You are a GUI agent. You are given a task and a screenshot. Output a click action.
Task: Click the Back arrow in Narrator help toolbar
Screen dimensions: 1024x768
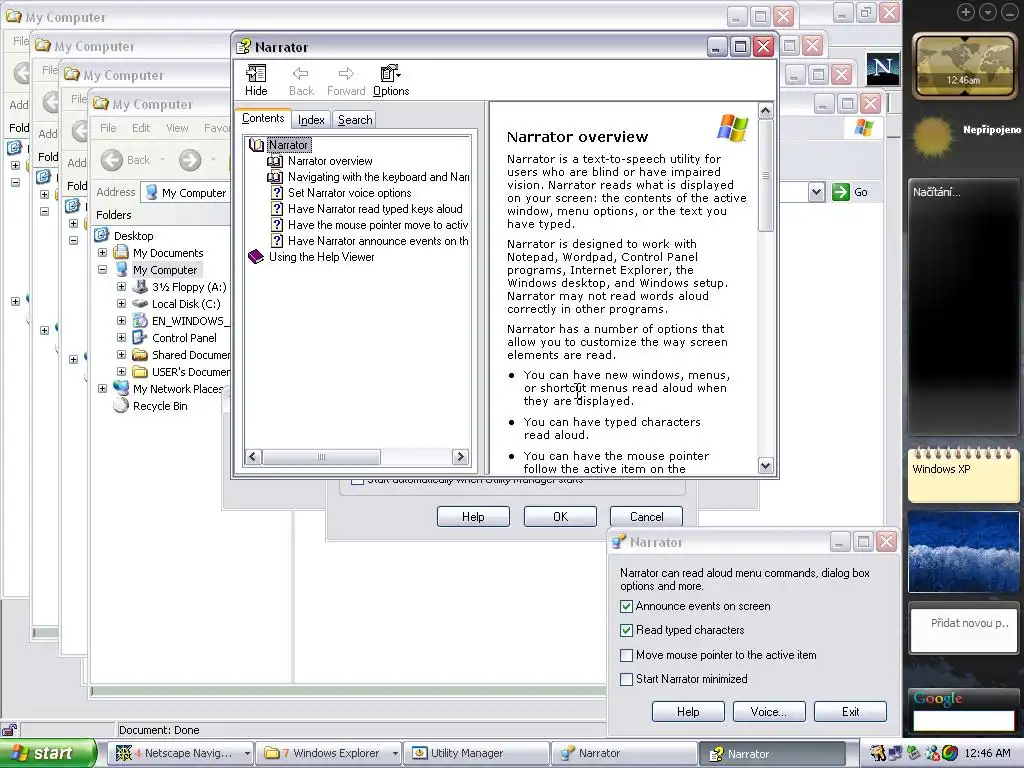pos(301,80)
